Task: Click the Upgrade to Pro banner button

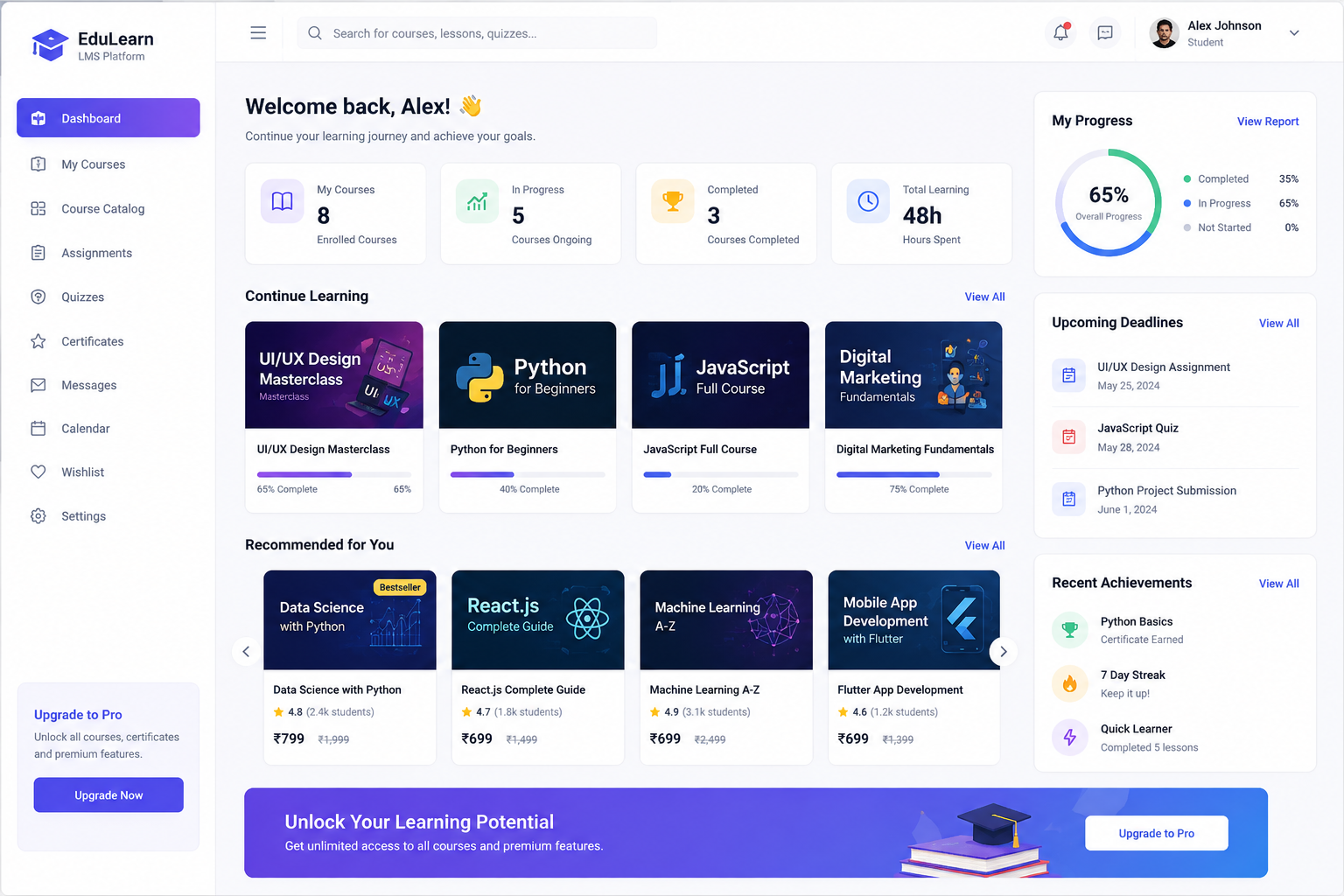Action: [x=1156, y=833]
